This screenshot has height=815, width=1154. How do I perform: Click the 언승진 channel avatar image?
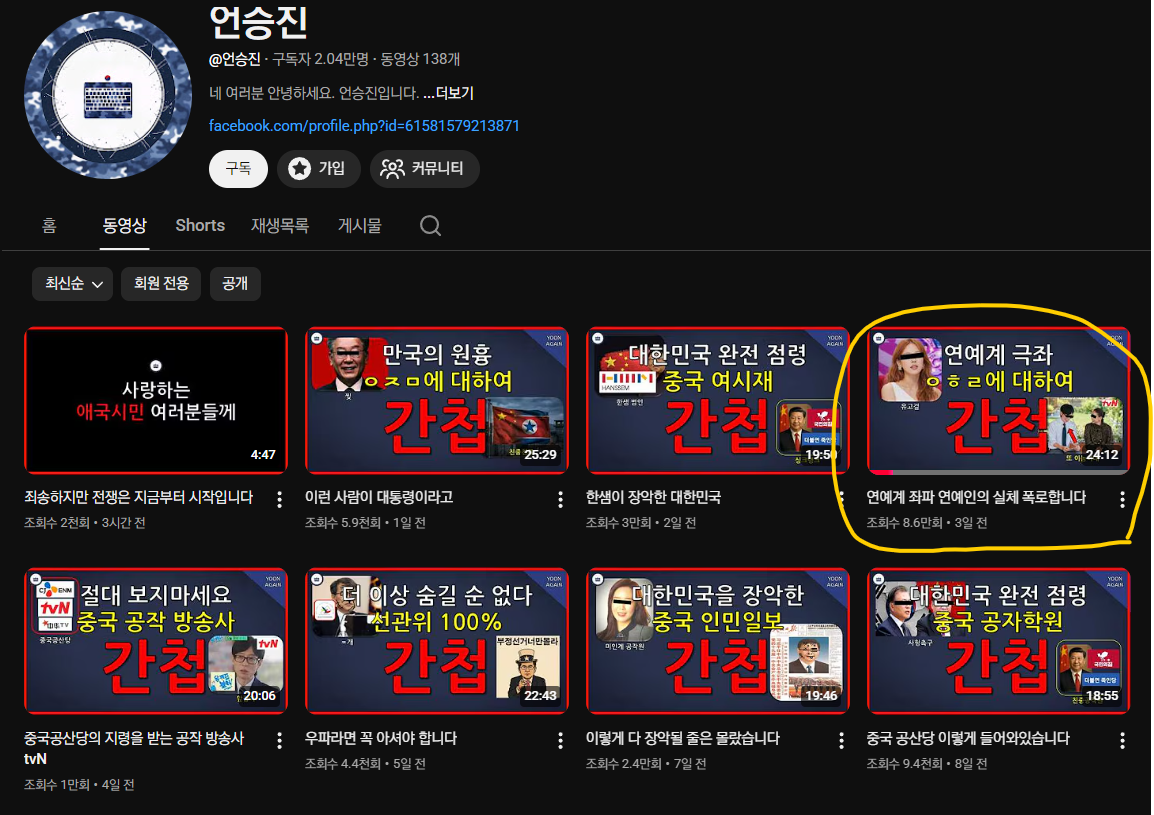click(108, 95)
